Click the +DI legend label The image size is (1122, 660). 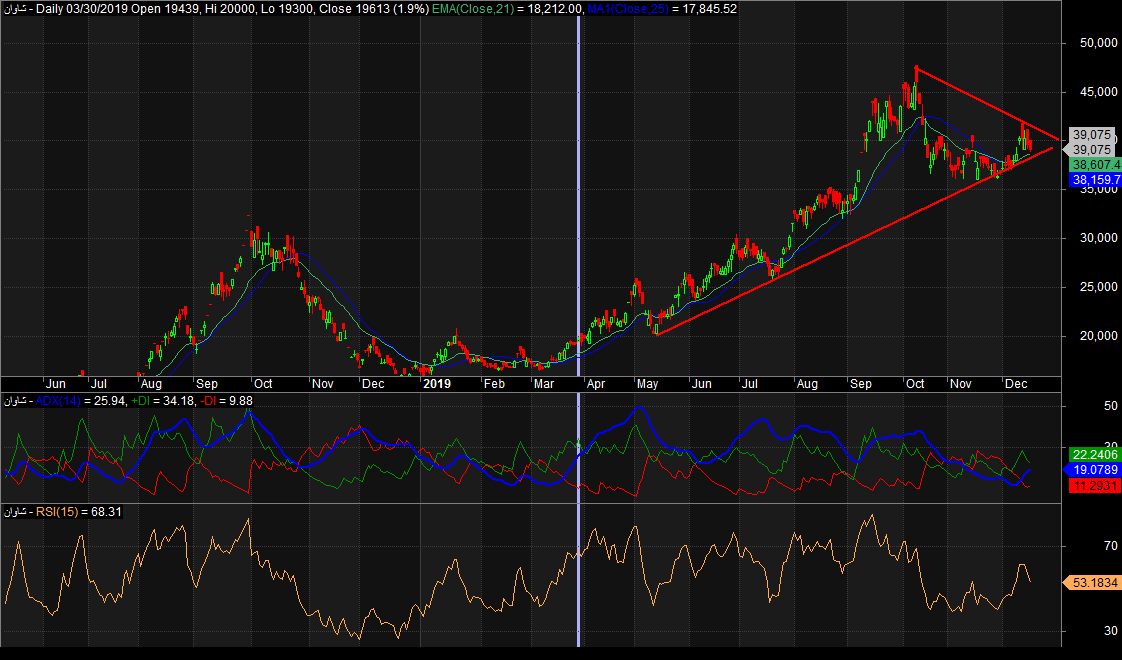[140, 401]
